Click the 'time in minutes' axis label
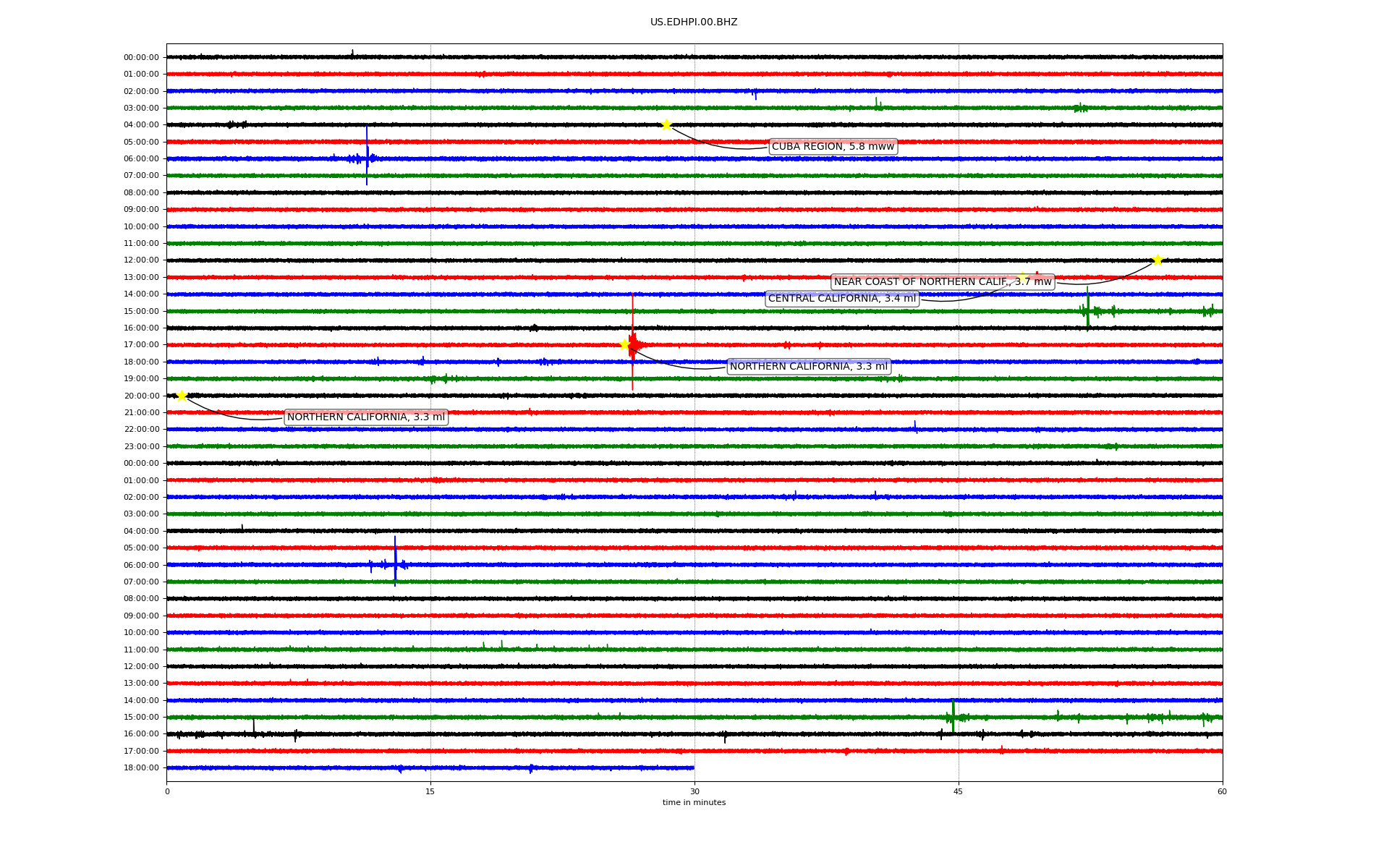 coord(694,802)
